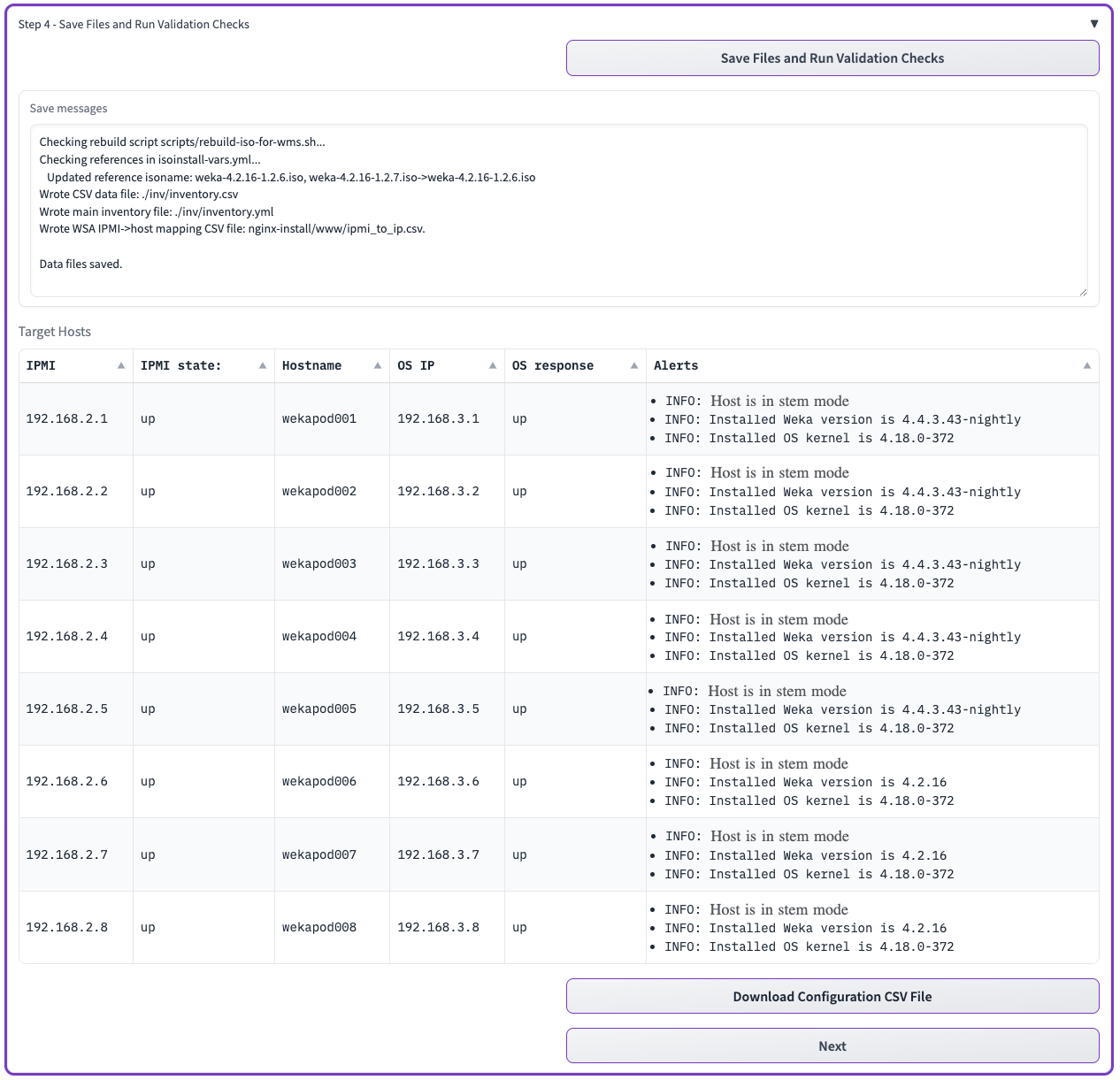The height and width of the screenshot is (1080, 1120).
Task: Click OS IP 192.168.3.8 cell
Action: click(x=438, y=928)
